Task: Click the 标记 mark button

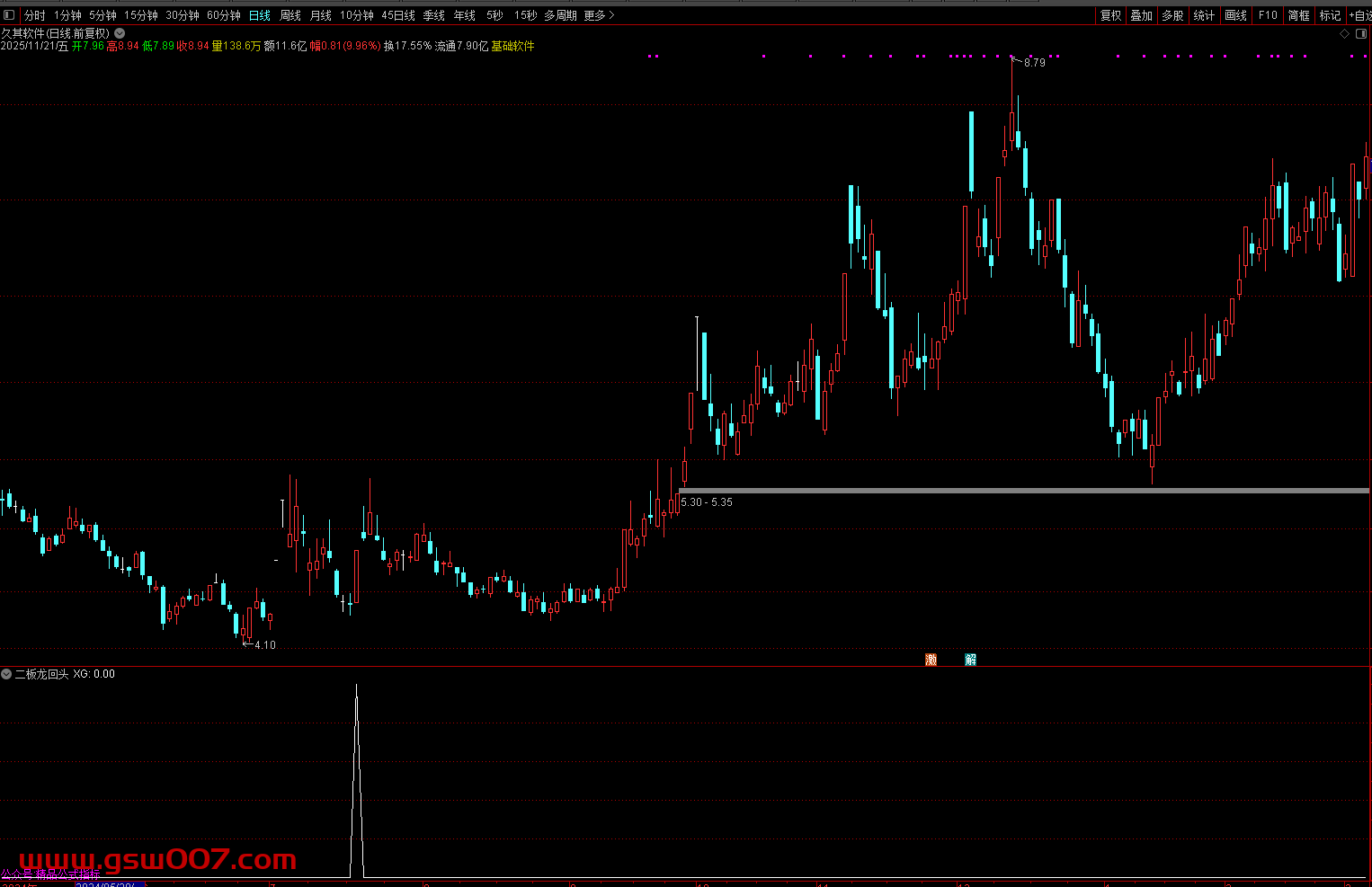Action: (x=1330, y=15)
